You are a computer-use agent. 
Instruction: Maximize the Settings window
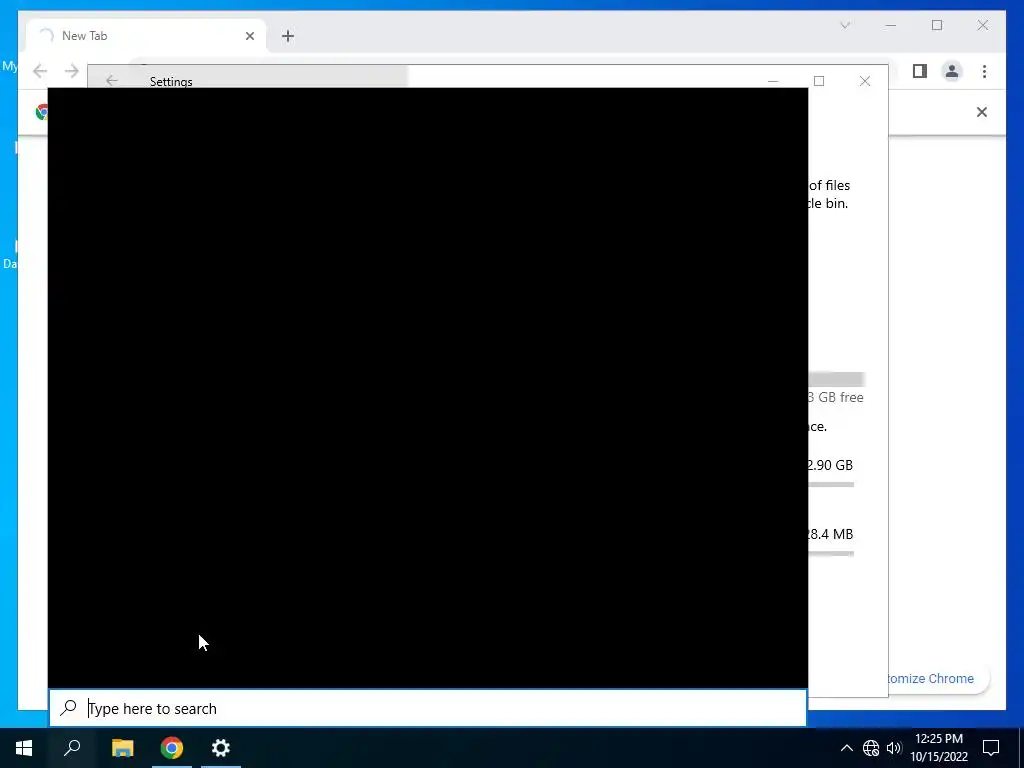click(819, 81)
